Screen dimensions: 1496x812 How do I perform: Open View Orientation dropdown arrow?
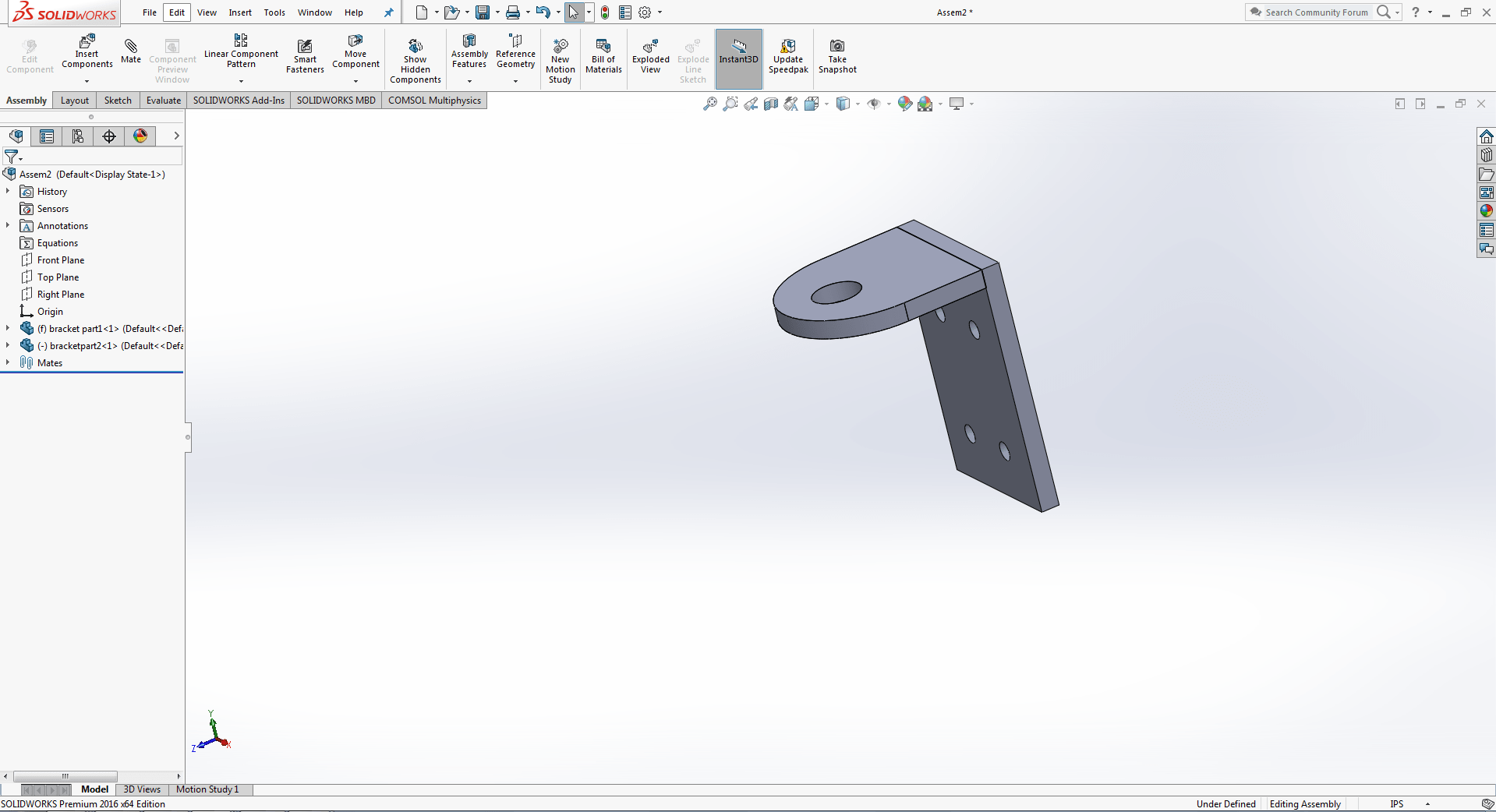point(826,104)
